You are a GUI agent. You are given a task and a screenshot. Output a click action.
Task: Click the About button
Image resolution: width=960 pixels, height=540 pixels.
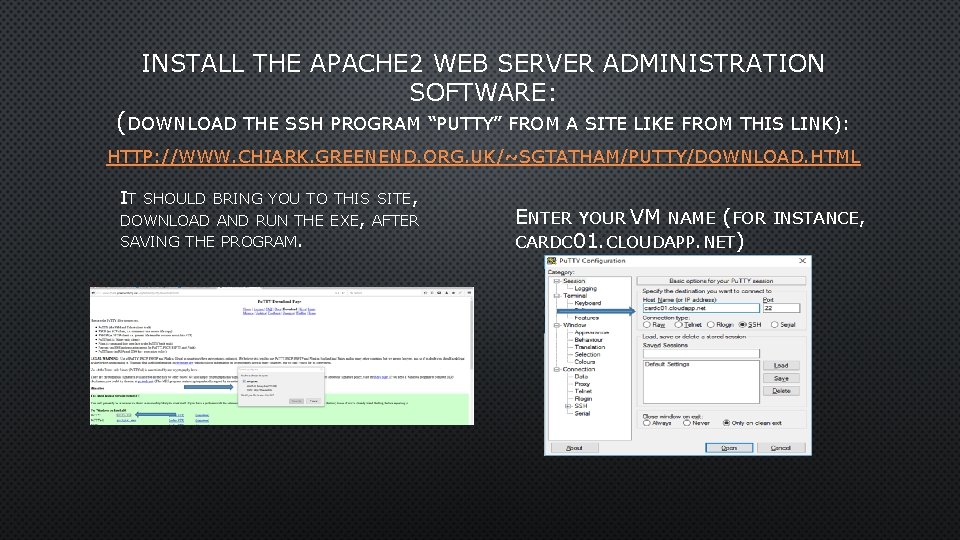click(575, 448)
